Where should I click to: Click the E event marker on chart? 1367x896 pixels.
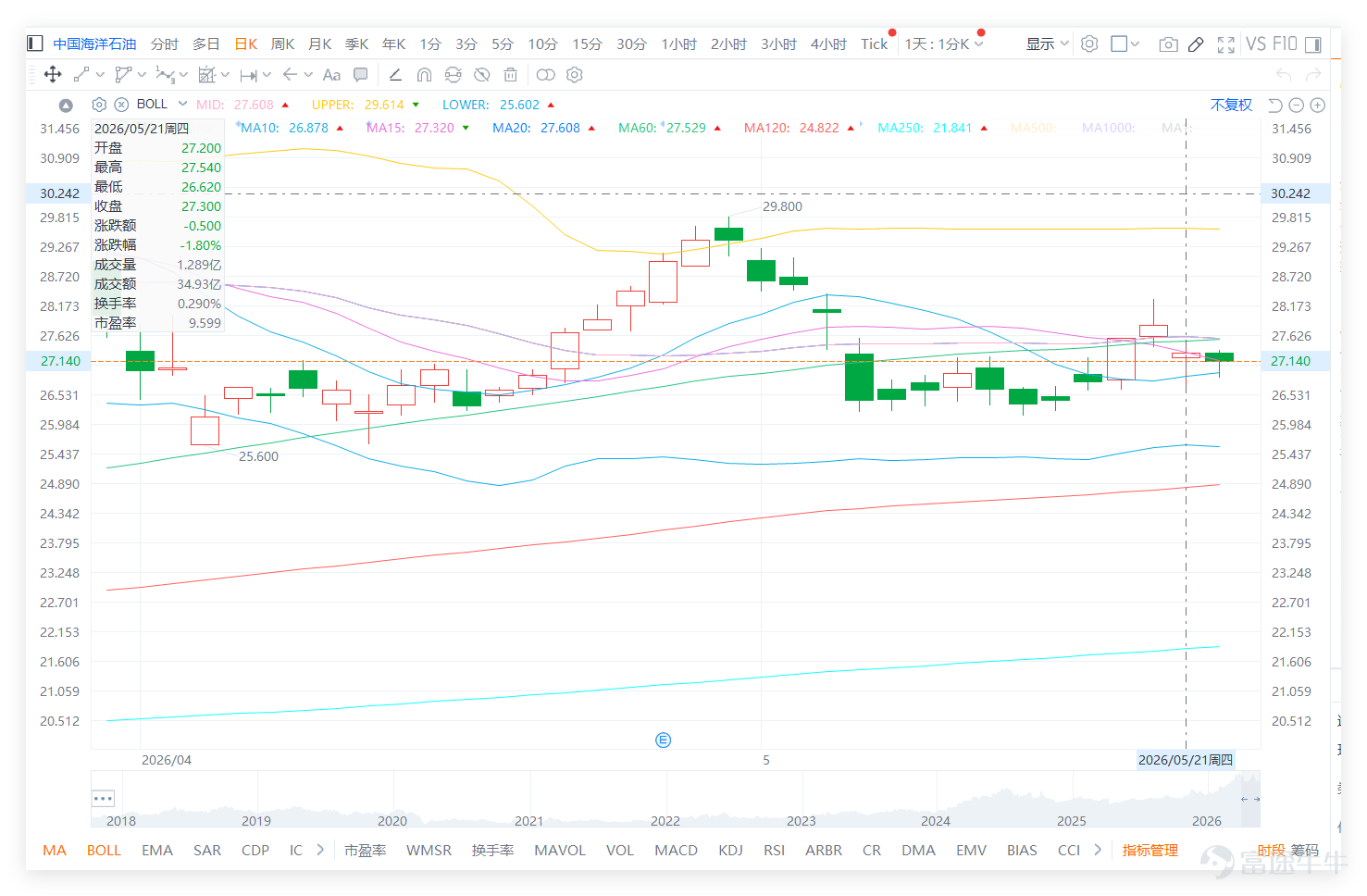pos(663,740)
